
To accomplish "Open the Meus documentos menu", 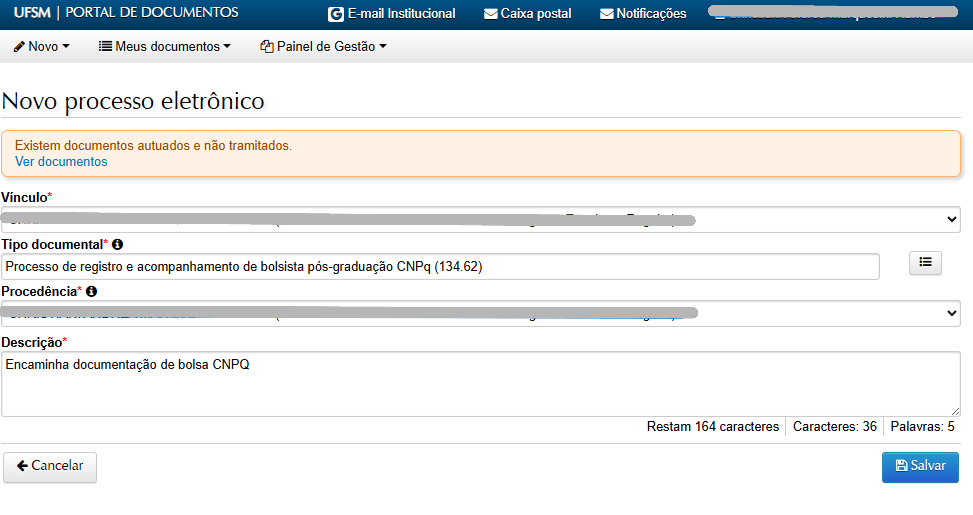I will (165, 46).
